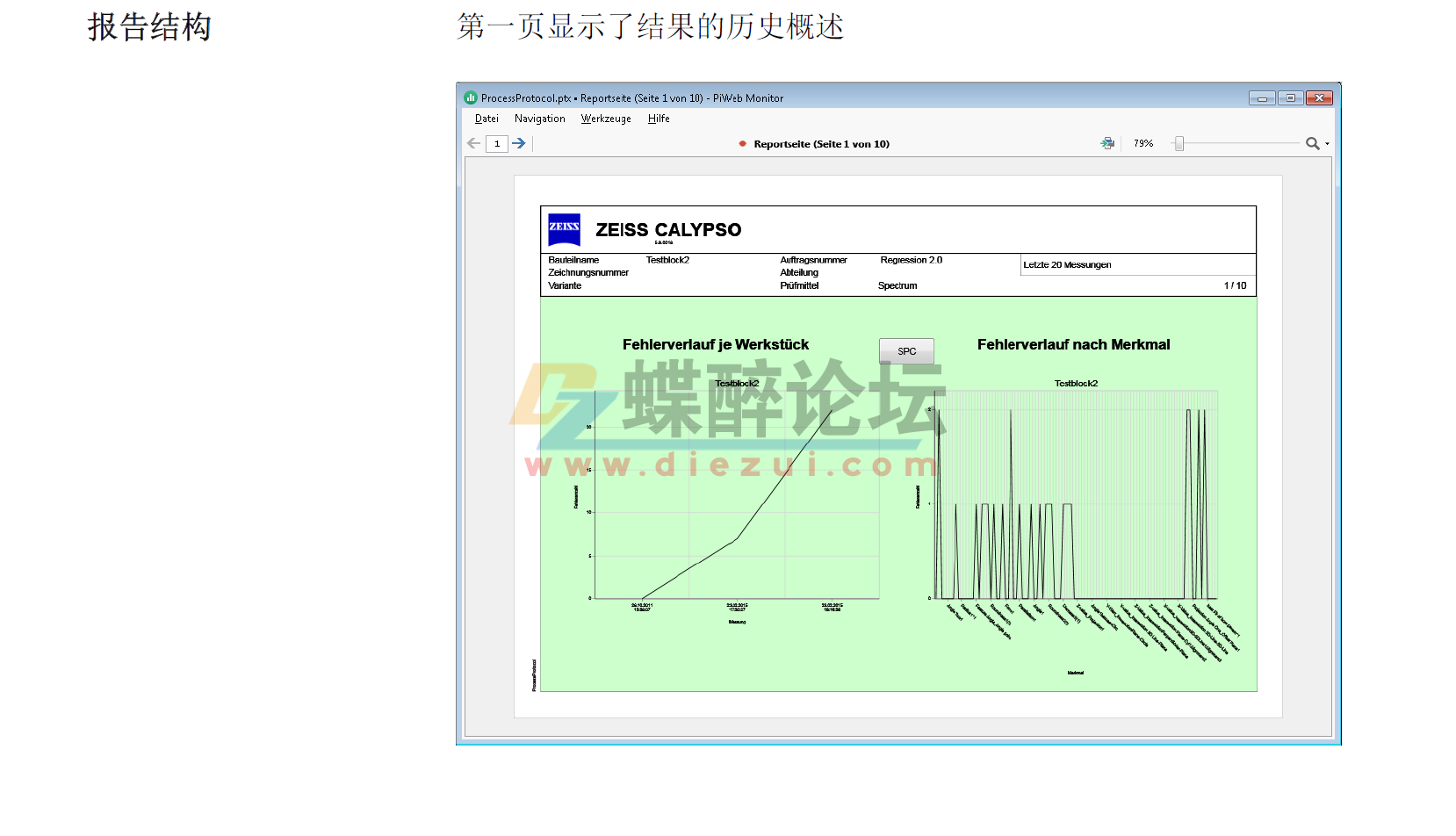Click the red report status dot
The height and width of the screenshot is (836, 1456).
pyautogui.click(x=742, y=143)
